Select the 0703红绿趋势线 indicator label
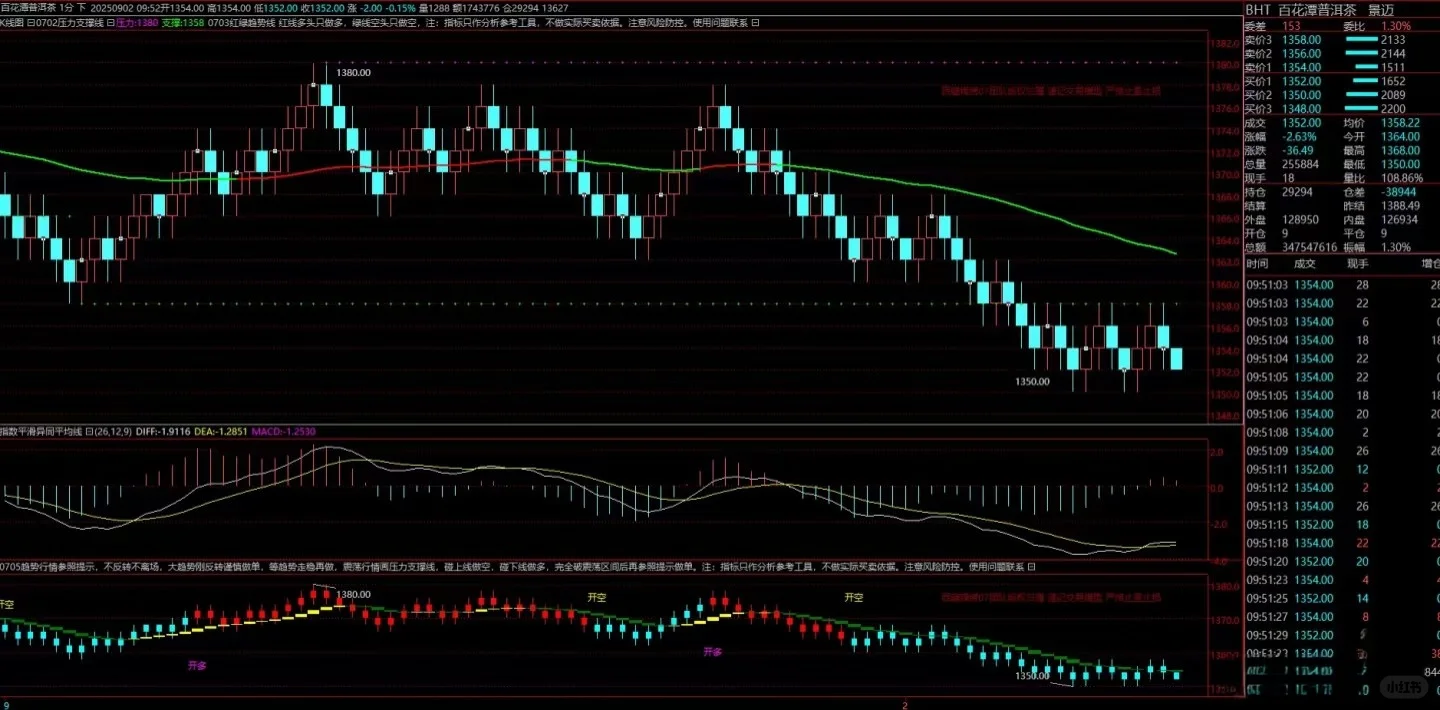The image size is (1440, 710). click(x=242, y=22)
